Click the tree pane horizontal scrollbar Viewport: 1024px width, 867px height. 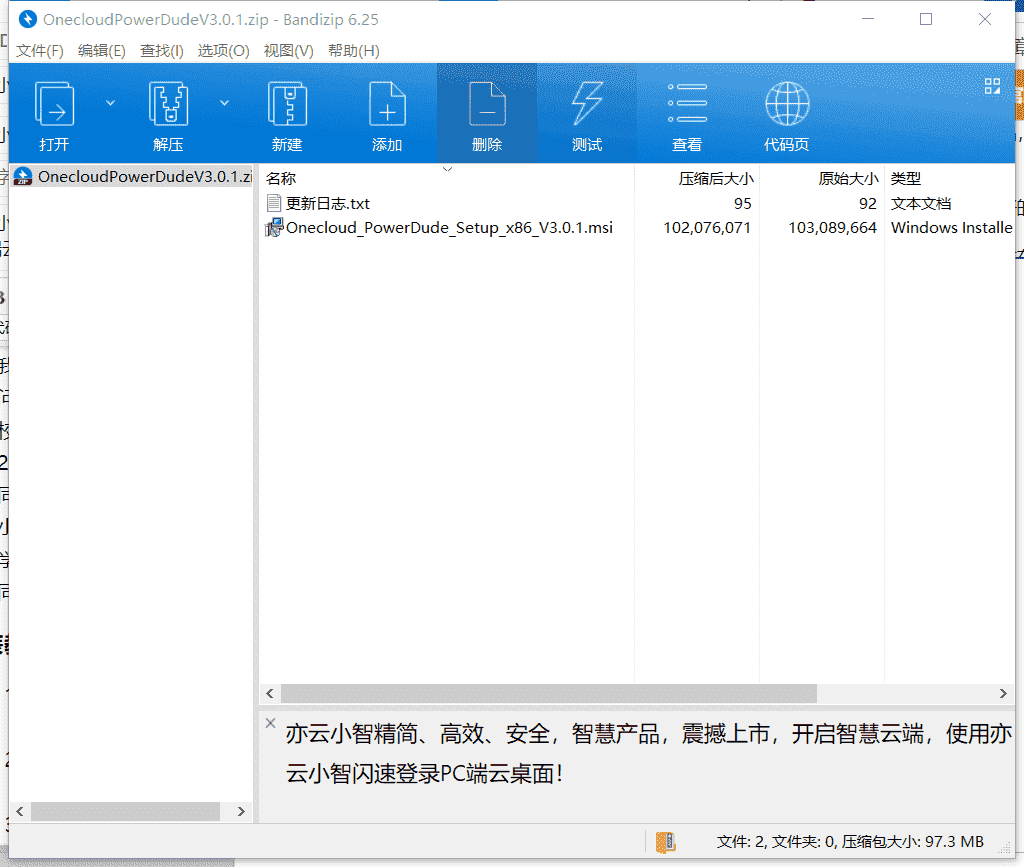(125, 812)
